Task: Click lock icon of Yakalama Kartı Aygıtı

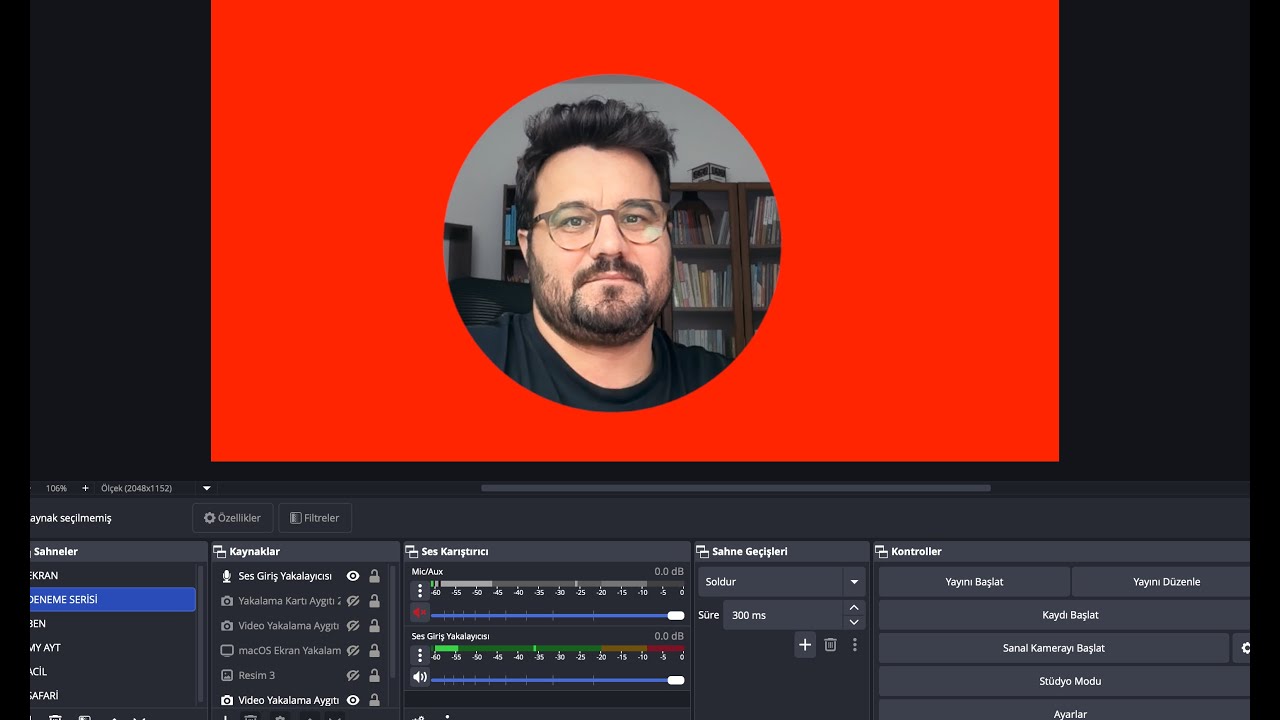Action: click(374, 601)
